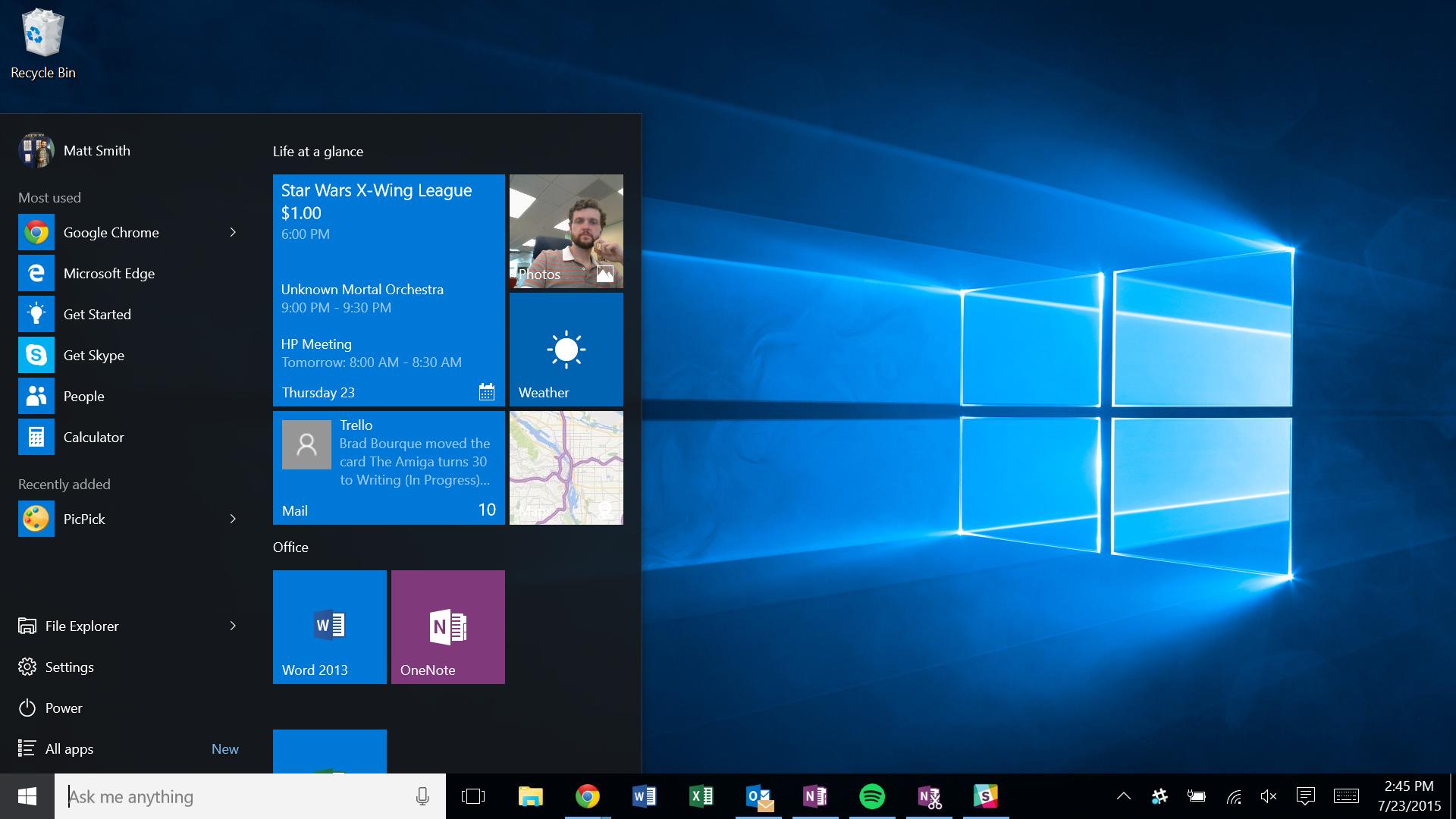Click Power option in Start Menu

tap(63, 707)
